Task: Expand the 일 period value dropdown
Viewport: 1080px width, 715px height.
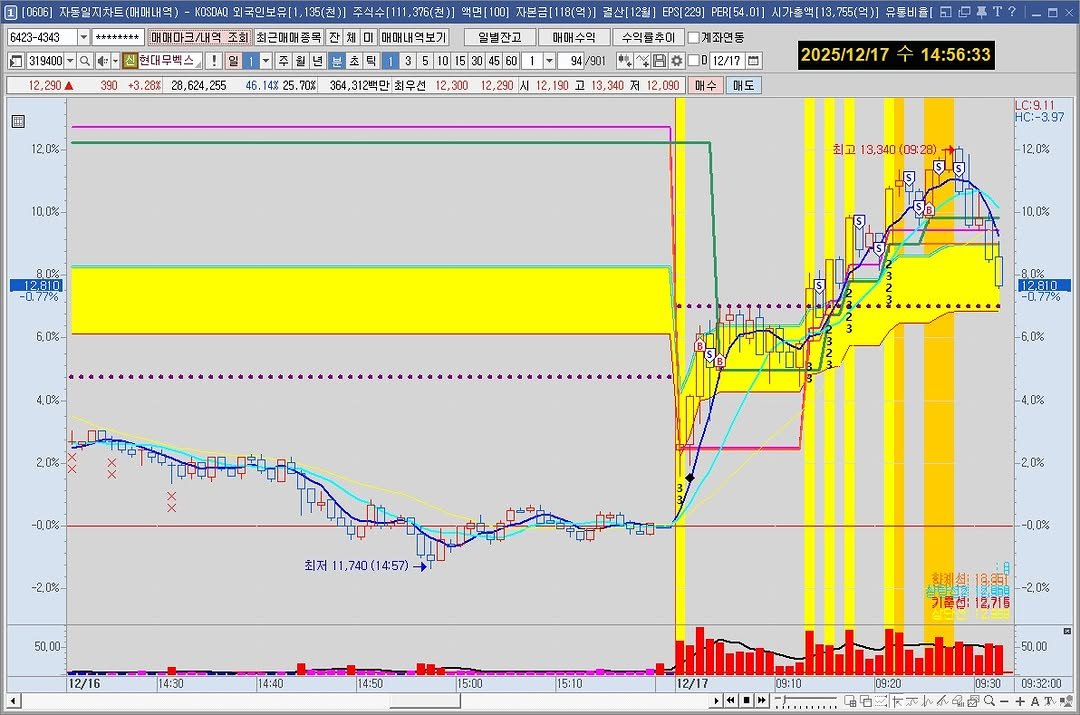Action: point(266,61)
